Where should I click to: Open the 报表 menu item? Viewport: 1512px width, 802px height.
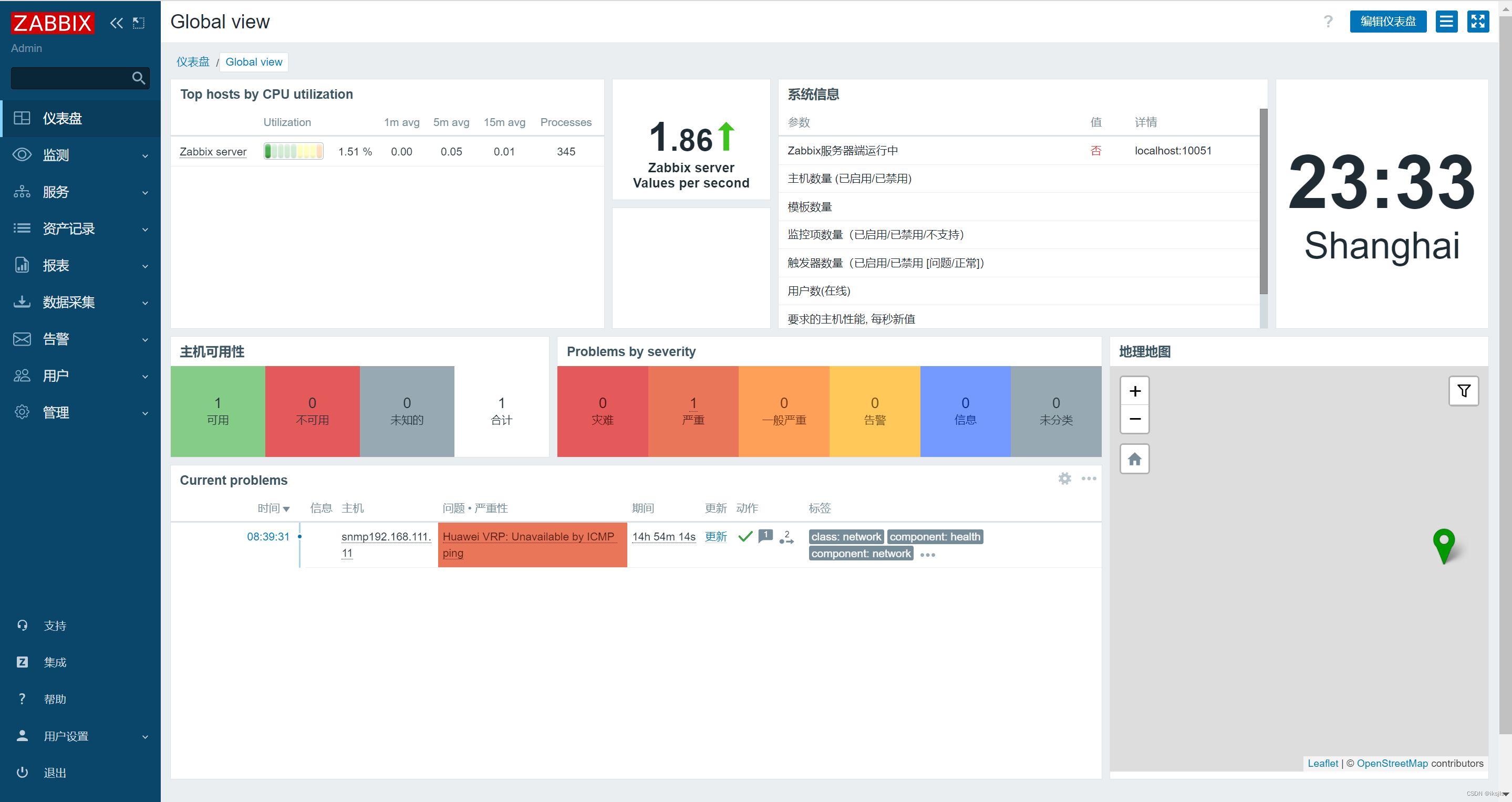(x=80, y=265)
